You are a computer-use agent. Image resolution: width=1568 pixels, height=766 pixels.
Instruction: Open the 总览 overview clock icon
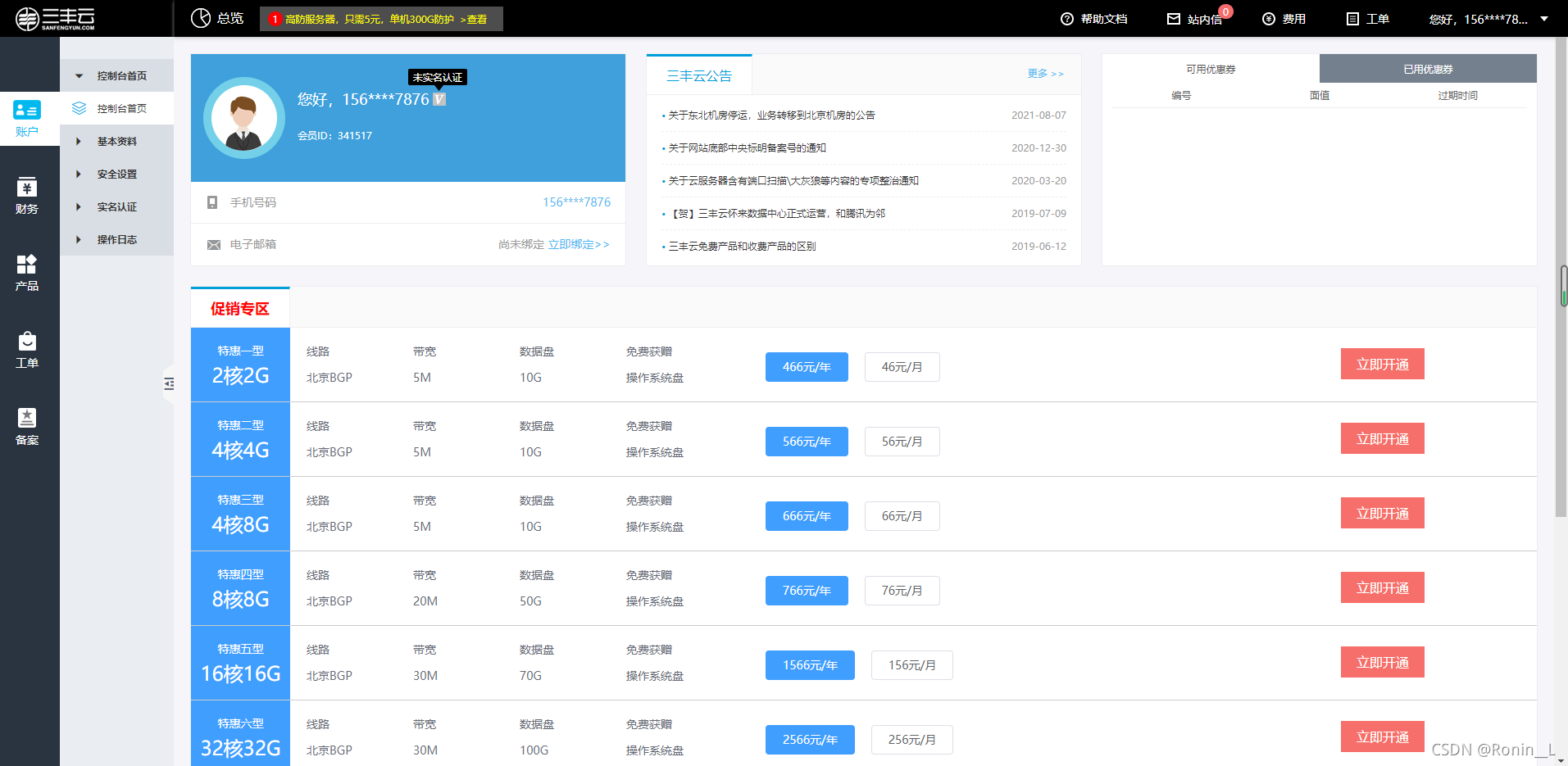point(201,18)
